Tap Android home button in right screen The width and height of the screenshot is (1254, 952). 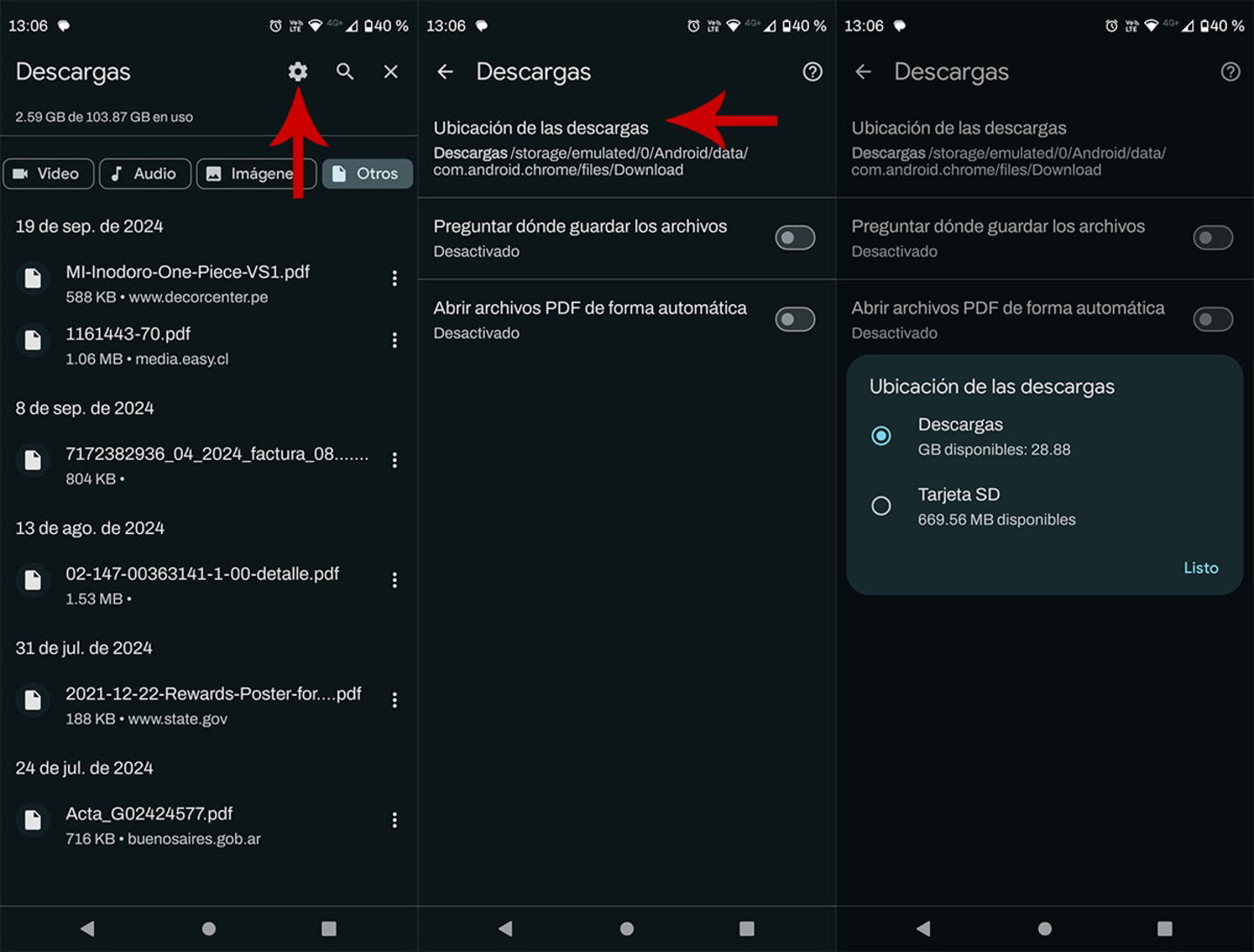pyautogui.click(x=1045, y=928)
